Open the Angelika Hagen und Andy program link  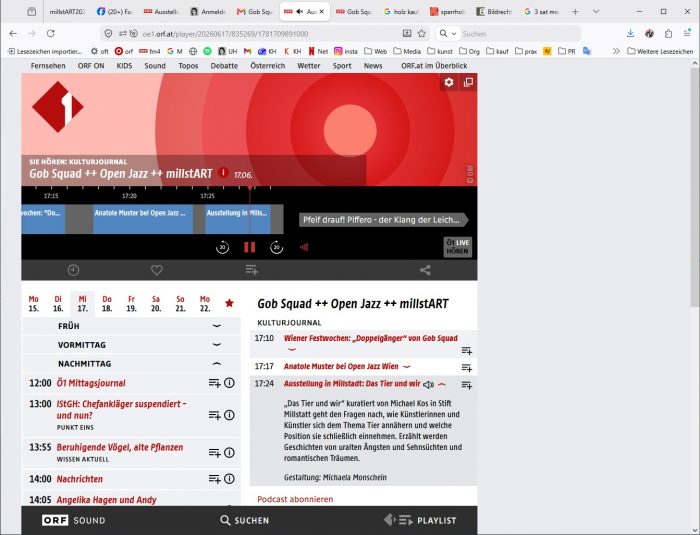[107, 500]
